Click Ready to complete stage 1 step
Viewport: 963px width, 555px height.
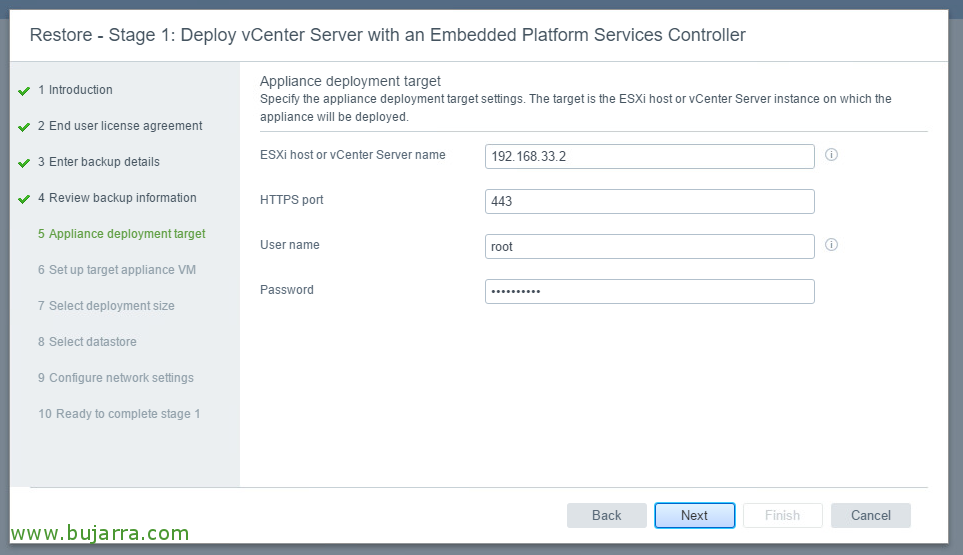[119, 414]
